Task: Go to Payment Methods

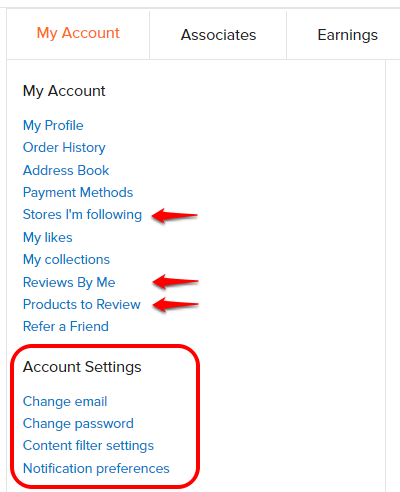Action: coord(78,193)
